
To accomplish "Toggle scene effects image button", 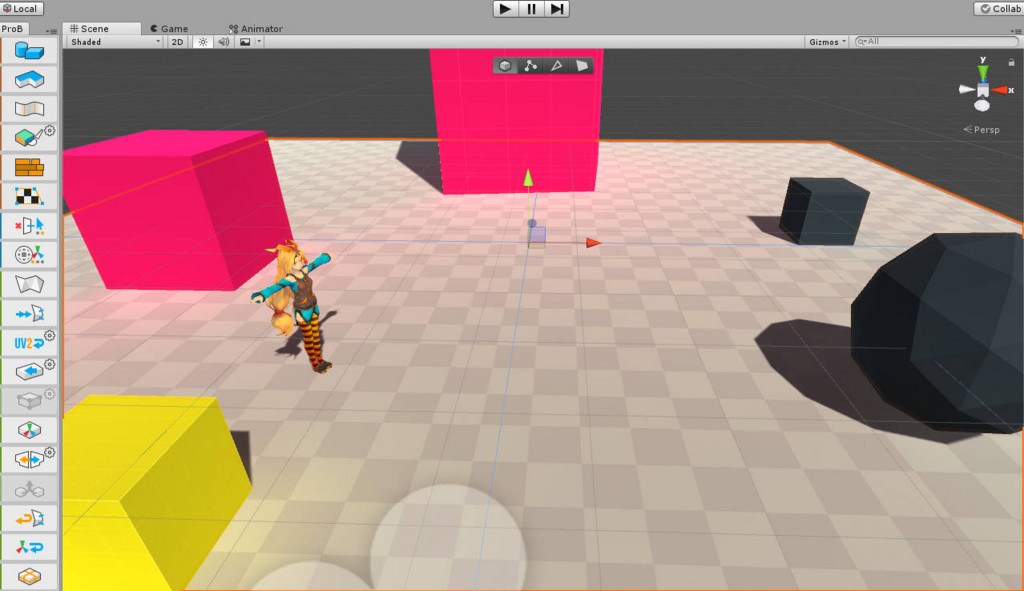I will [x=245, y=42].
